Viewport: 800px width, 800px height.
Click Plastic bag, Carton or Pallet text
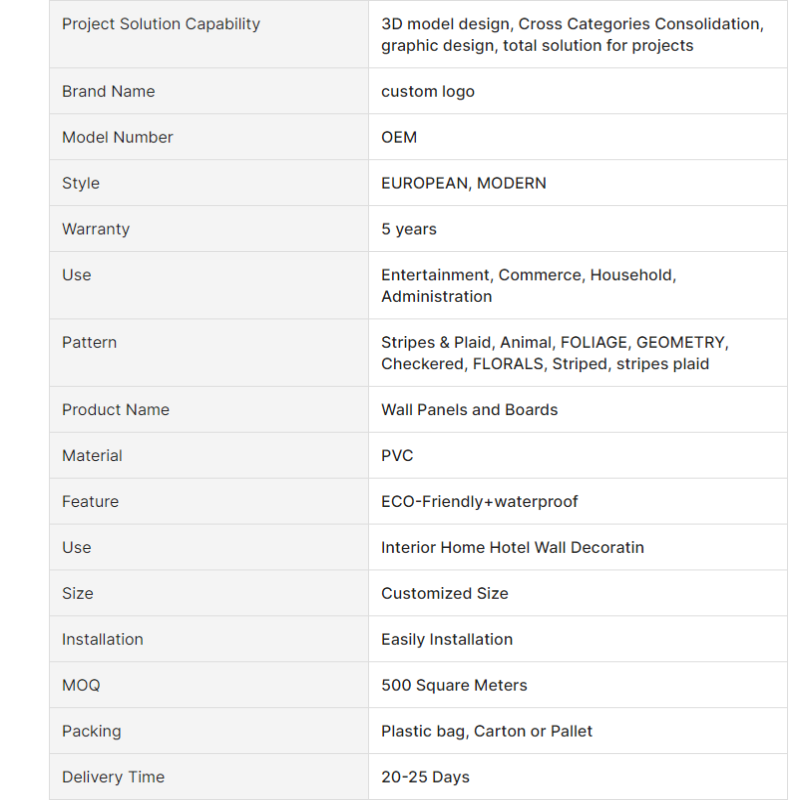[x=487, y=731]
